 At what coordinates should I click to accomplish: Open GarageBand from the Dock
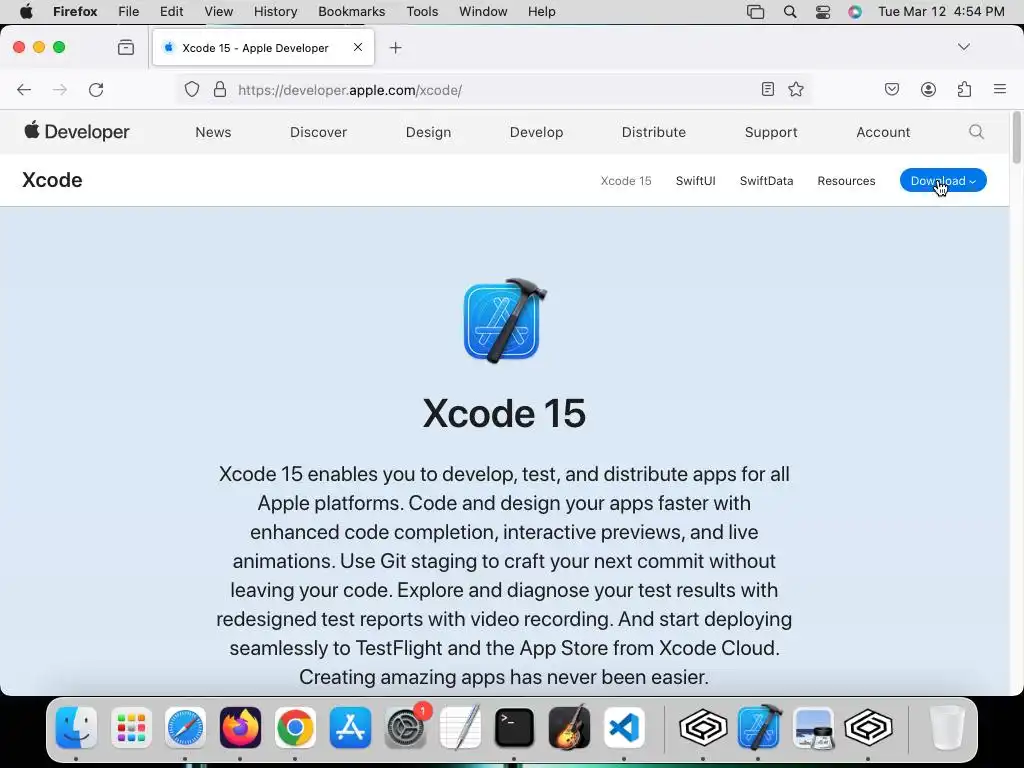[569, 728]
